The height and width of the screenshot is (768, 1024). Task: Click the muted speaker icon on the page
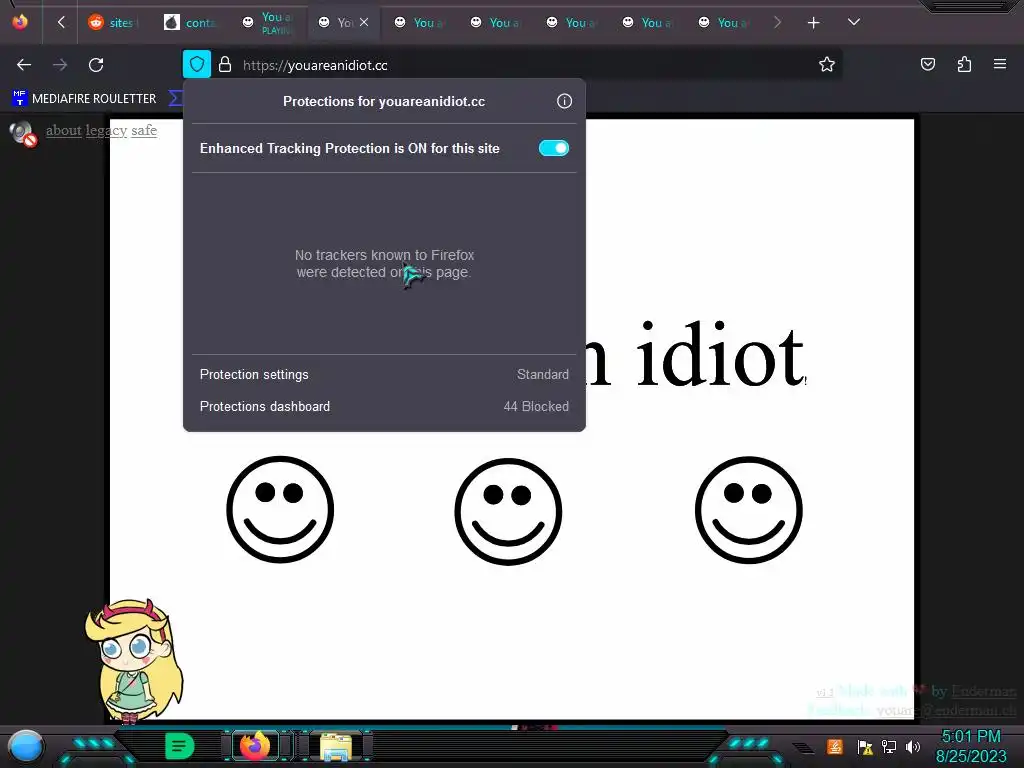23,133
